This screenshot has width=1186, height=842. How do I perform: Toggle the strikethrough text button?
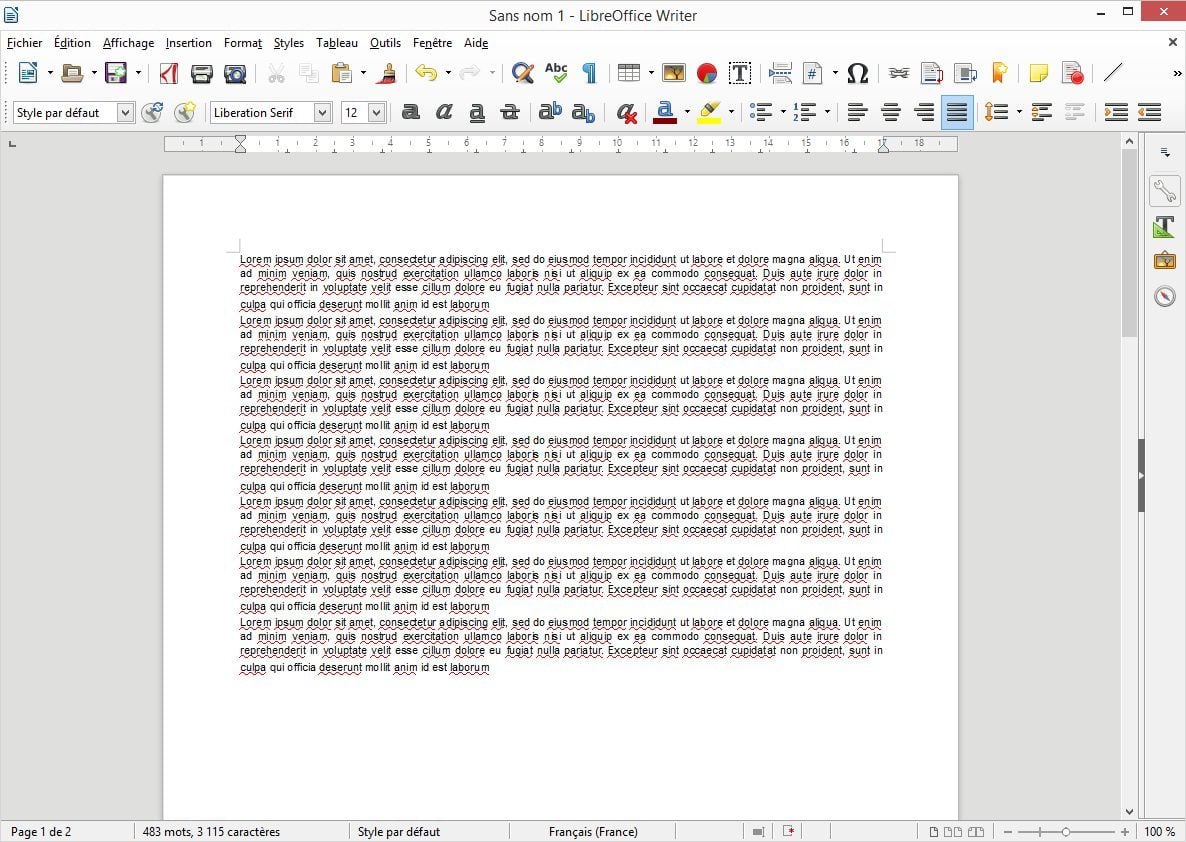tap(510, 113)
